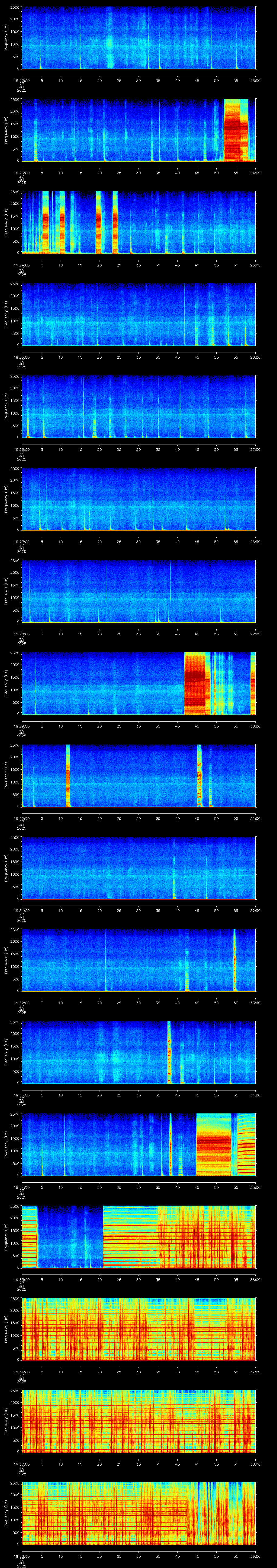
Task: Click the 23:00 end time label
Action: pyautogui.click(x=255, y=80)
